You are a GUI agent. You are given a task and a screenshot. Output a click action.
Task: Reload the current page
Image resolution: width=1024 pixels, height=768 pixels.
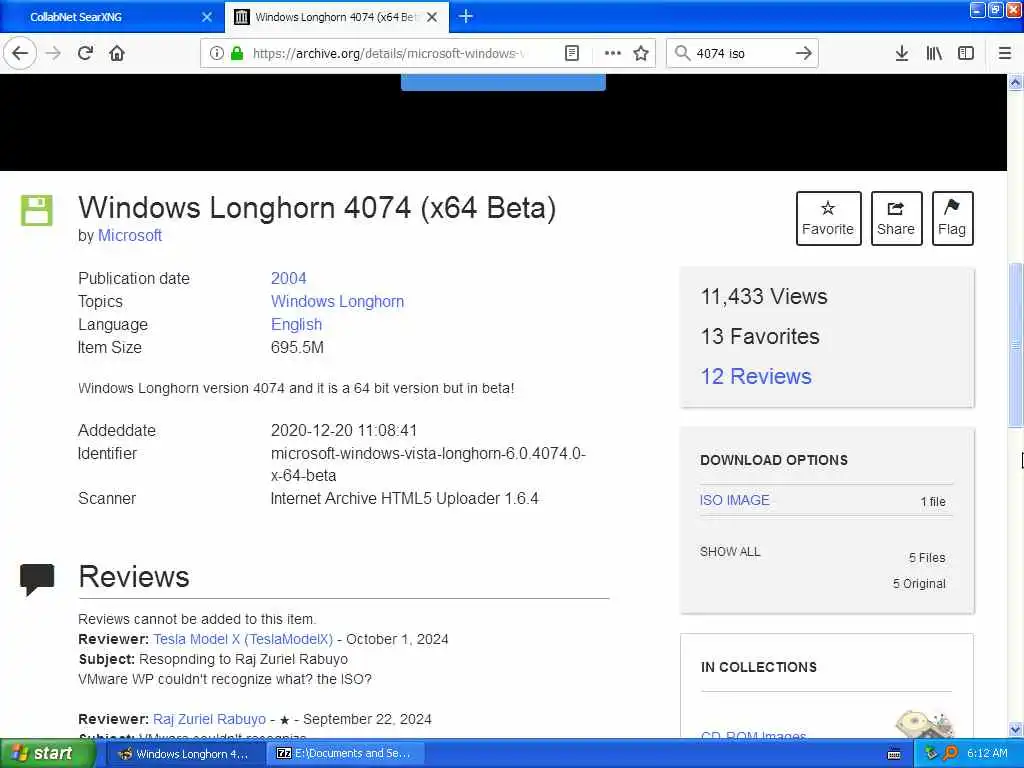click(x=86, y=53)
